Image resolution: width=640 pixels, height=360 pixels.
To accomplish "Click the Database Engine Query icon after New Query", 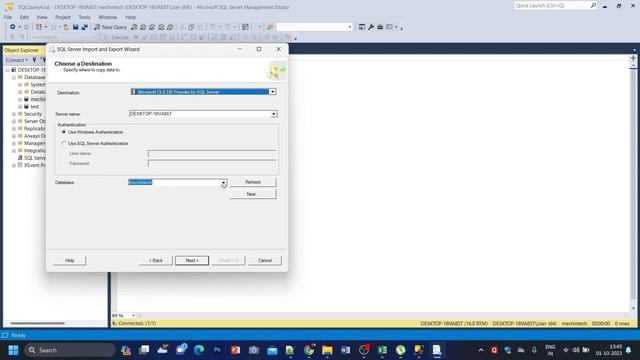I will point(134,27).
